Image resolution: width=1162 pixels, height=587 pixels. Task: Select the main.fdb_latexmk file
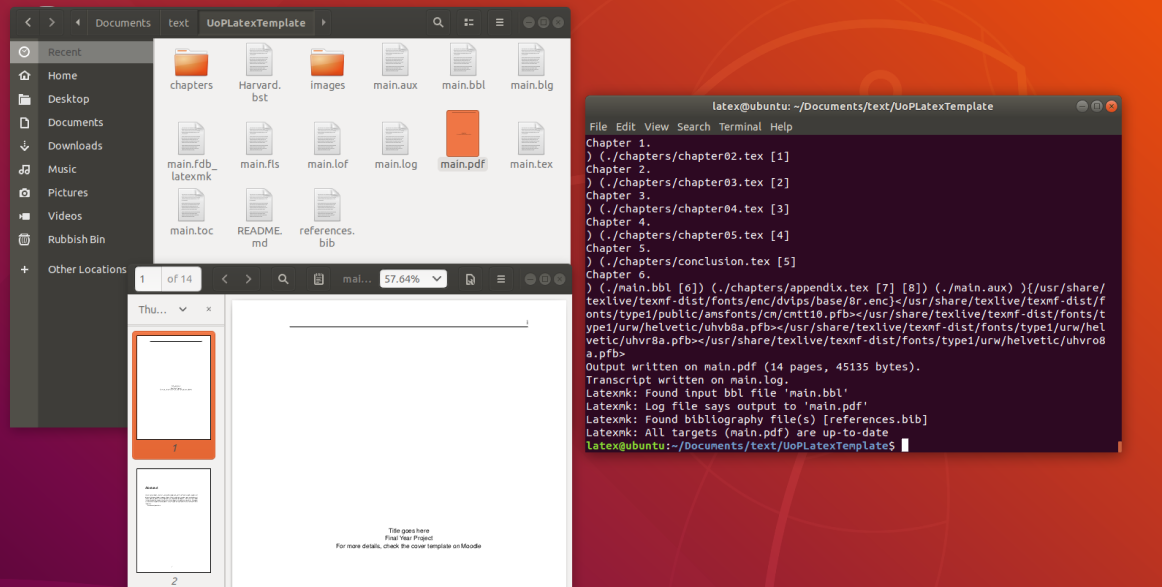pyautogui.click(x=191, y=152)
